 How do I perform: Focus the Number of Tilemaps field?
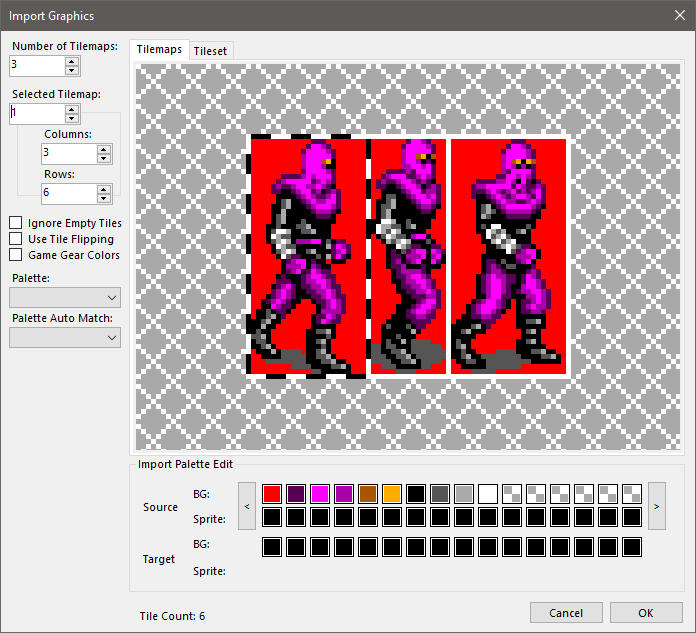tap(37, 66)
